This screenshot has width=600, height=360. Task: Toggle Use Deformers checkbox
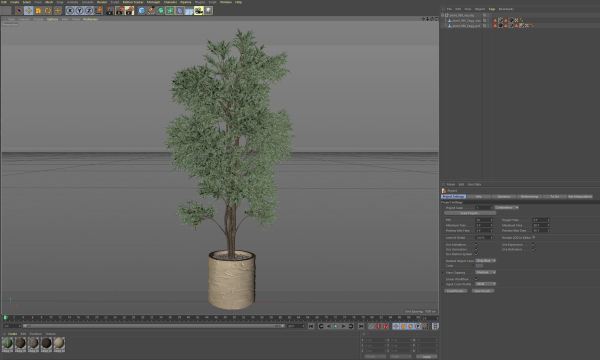coord(533,249)
